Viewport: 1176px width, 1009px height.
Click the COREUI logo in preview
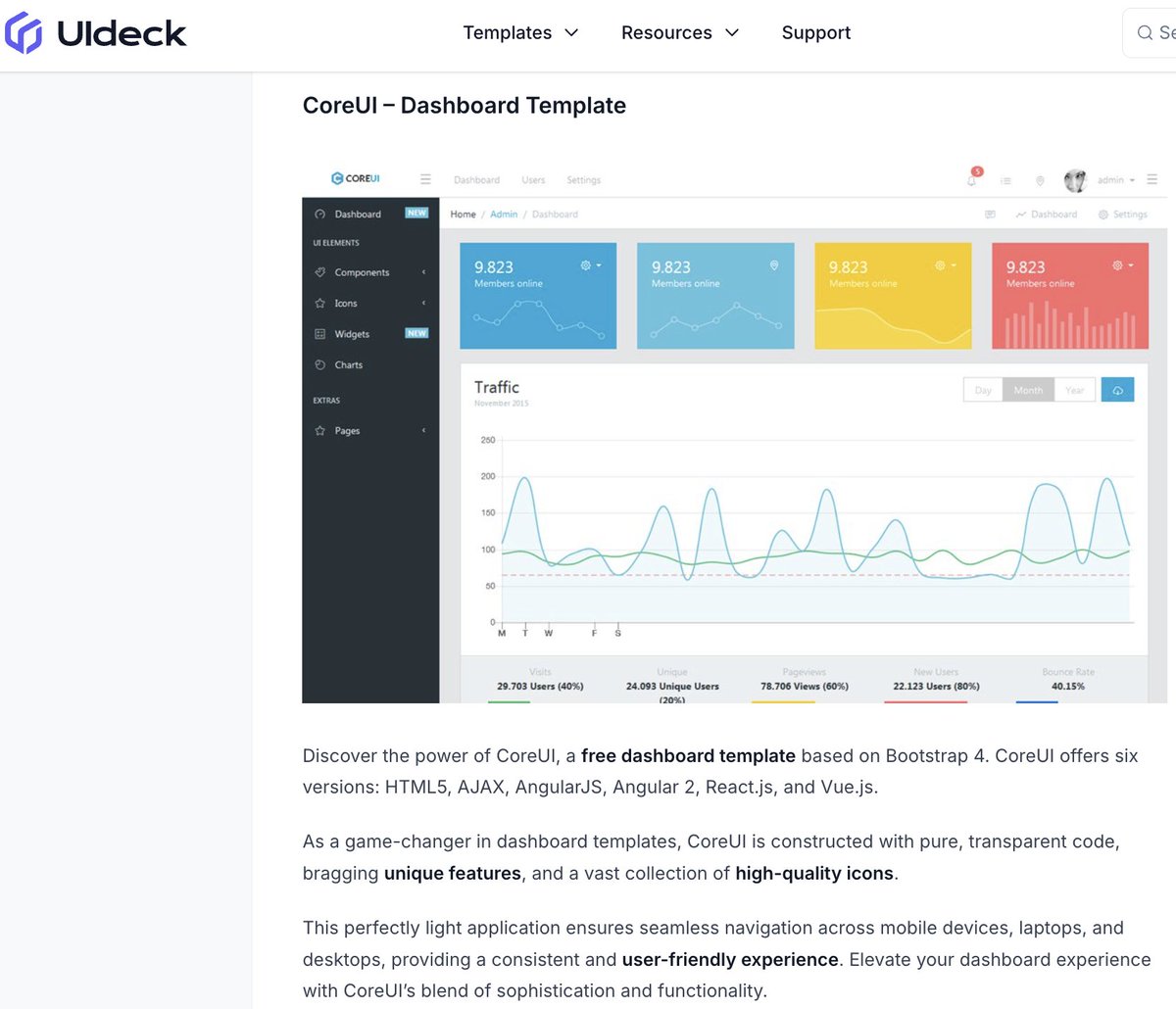[356, 178]
